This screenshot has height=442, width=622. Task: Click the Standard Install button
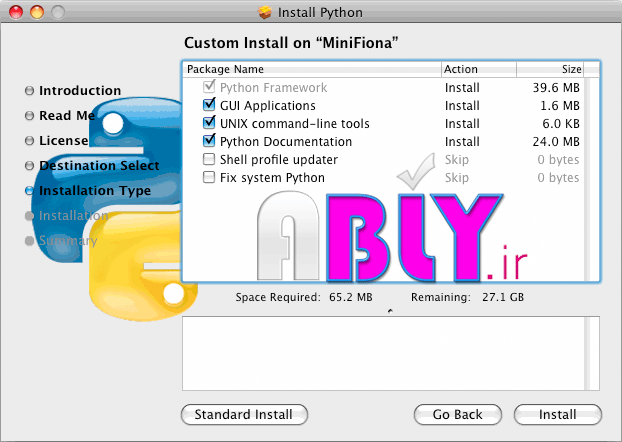(244, 415)
